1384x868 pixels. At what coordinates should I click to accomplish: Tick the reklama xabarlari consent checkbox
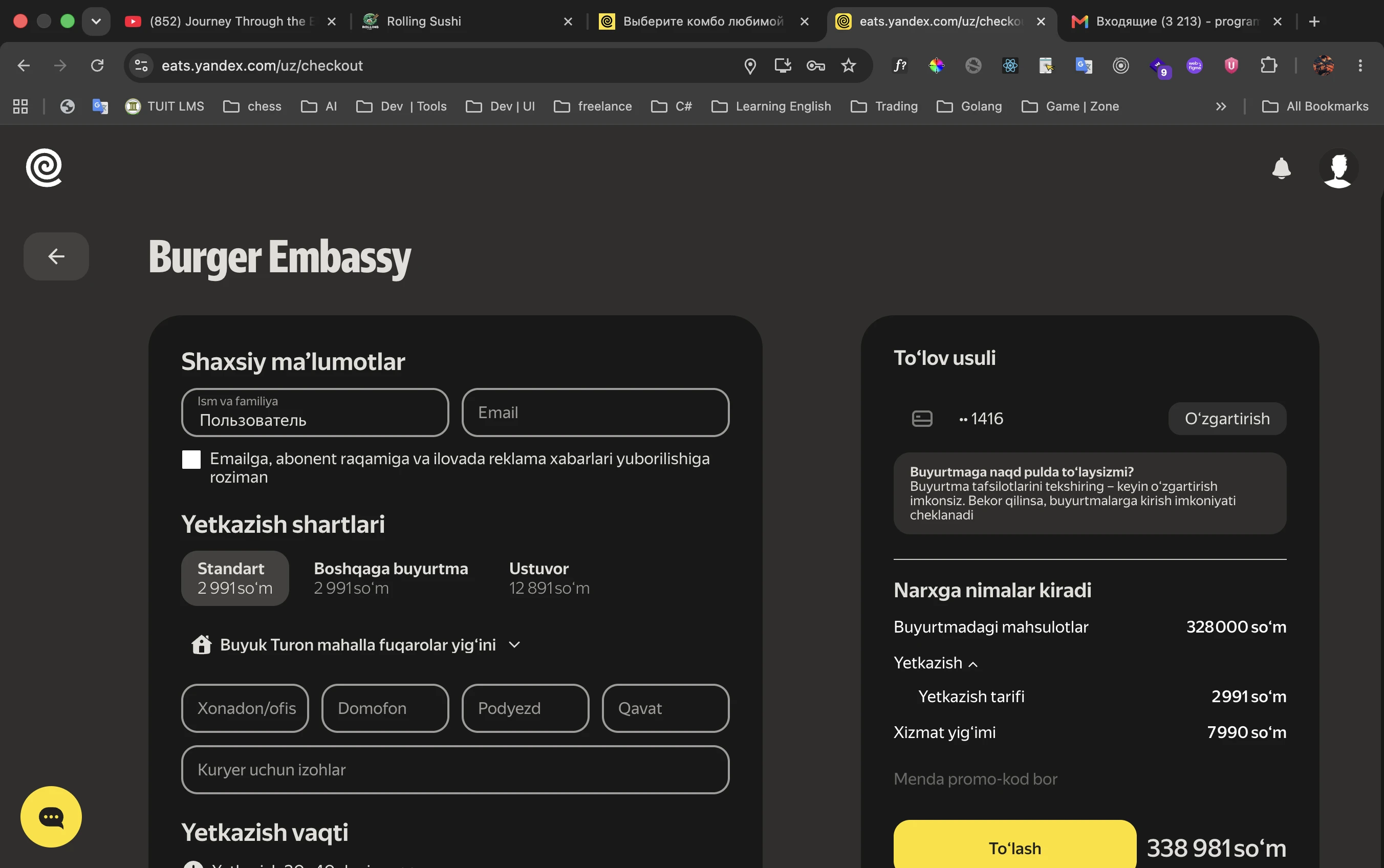(x=191, y=459)
